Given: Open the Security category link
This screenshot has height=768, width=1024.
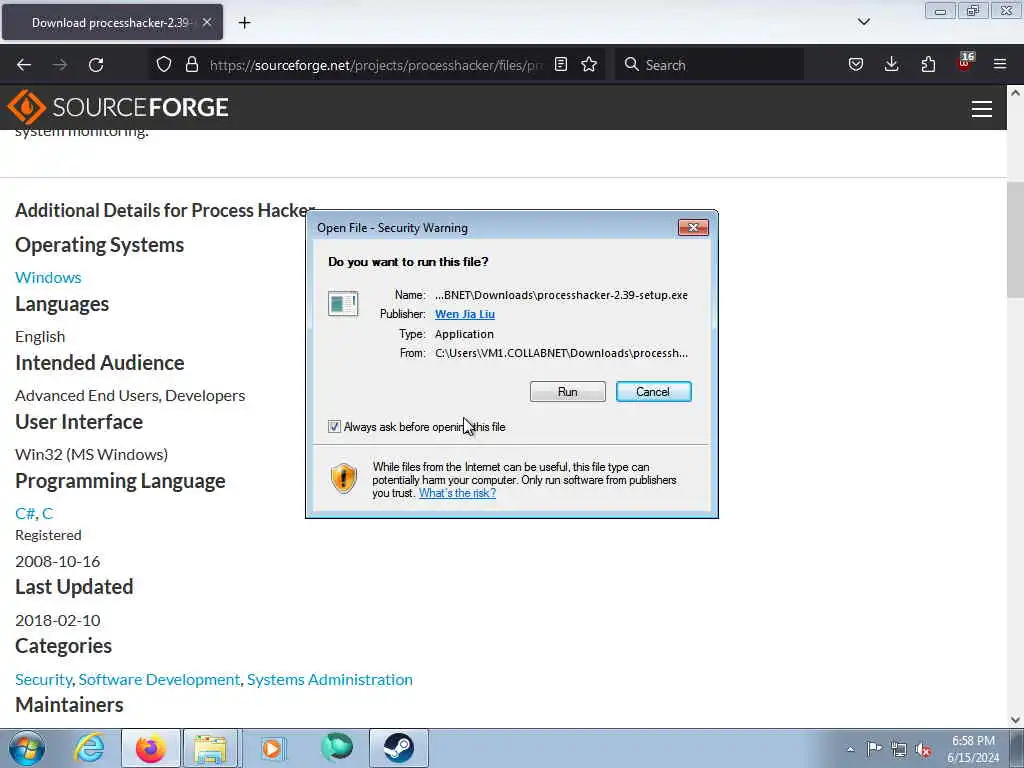Looking at the screenshot, I should (44, 680).
